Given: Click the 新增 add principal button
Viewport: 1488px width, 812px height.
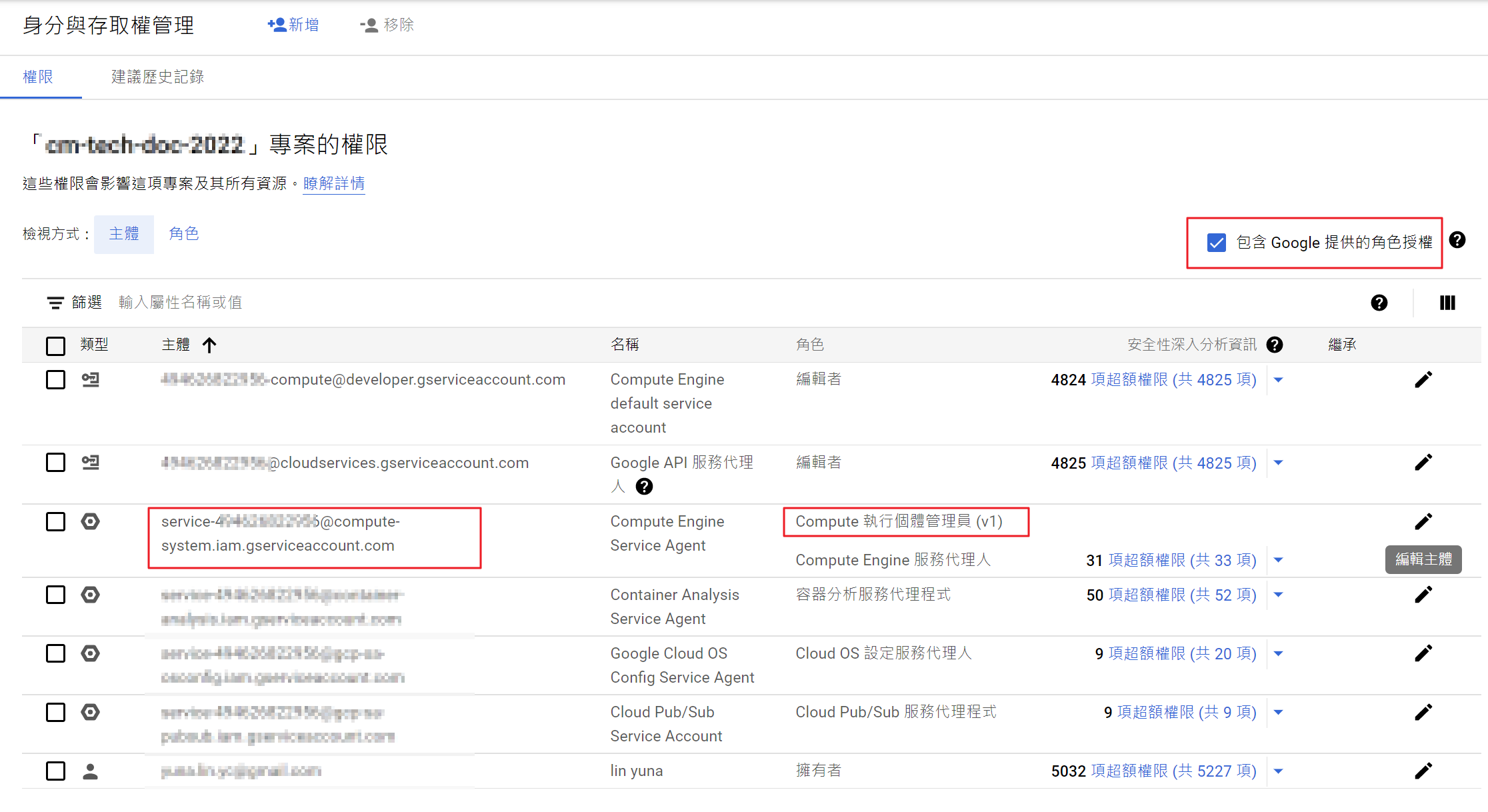Looking at the screenshot, I should coord(293,25).
